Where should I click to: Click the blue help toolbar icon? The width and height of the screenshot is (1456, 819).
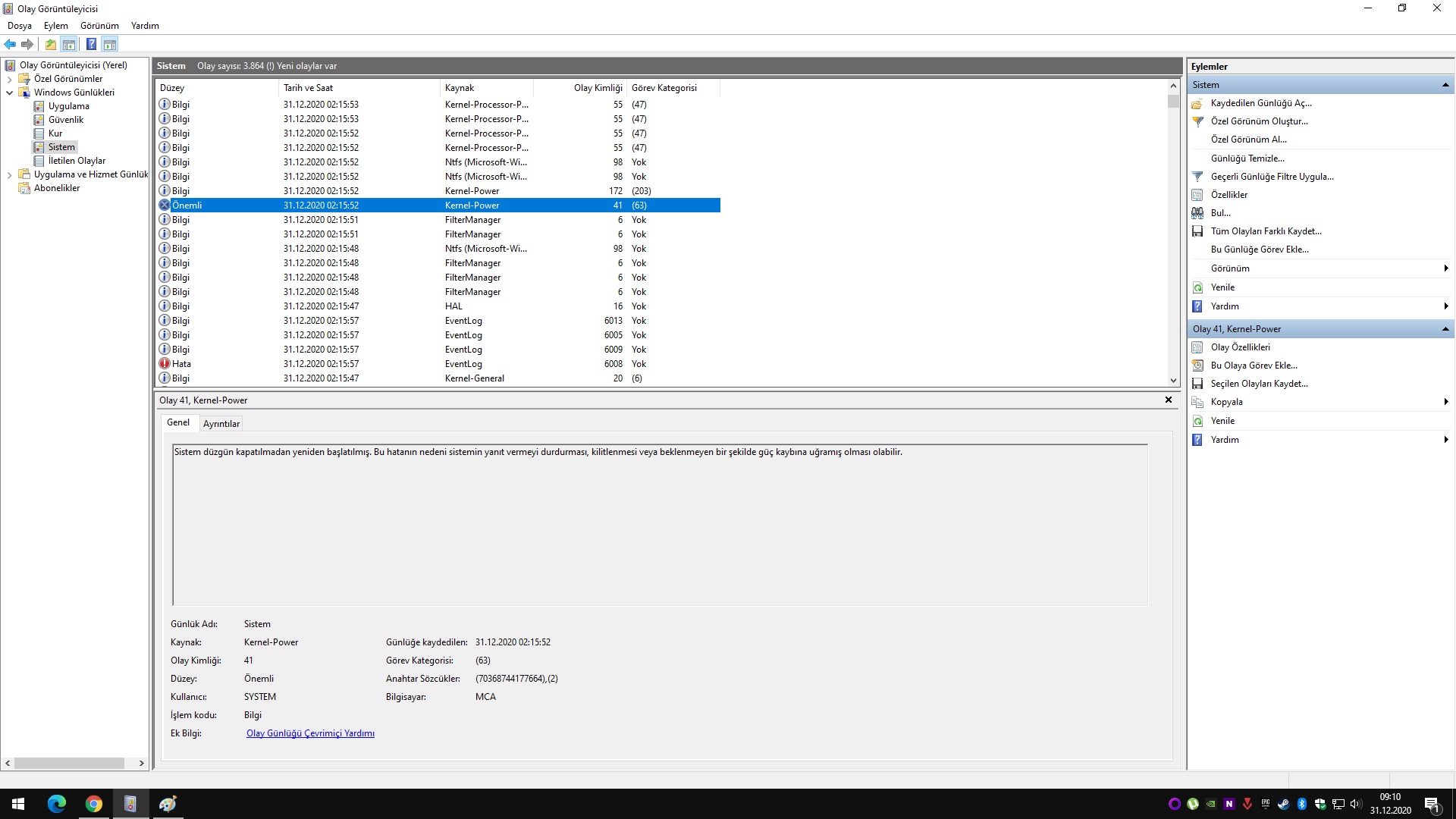[x=91, y=44]
